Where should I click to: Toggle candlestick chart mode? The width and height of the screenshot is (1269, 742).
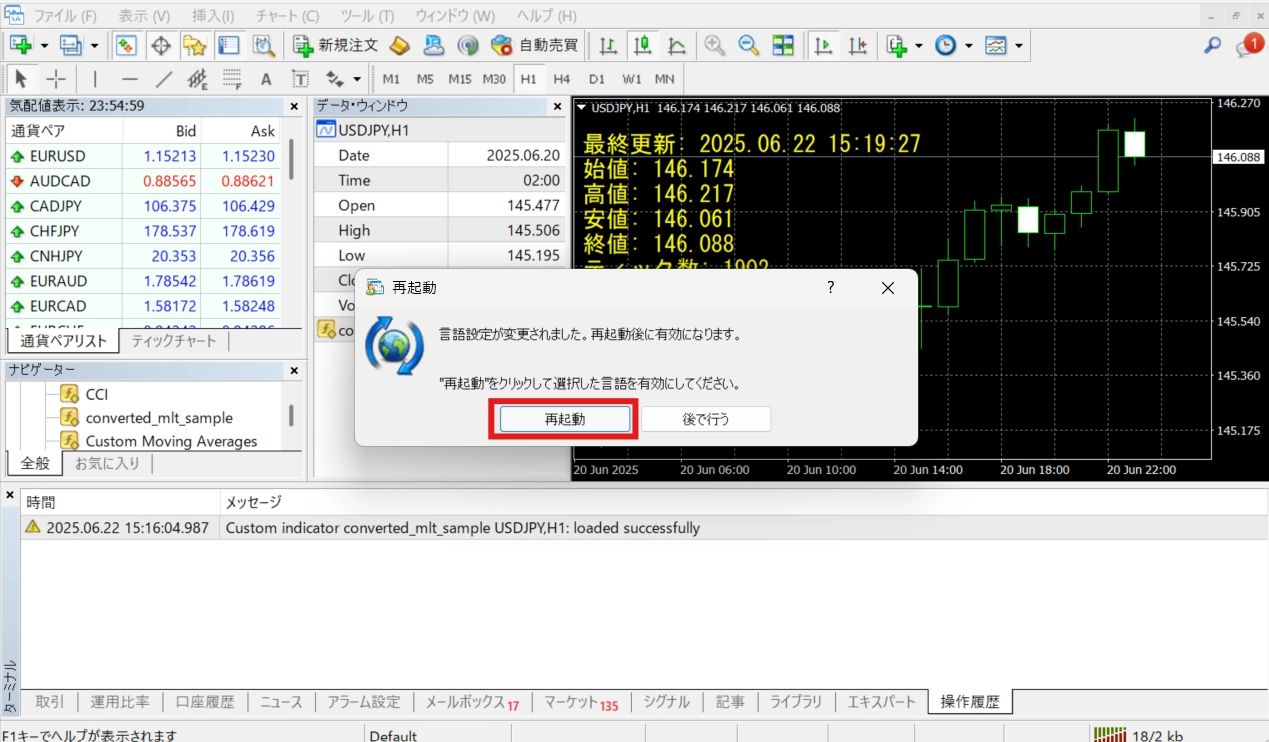642,45
